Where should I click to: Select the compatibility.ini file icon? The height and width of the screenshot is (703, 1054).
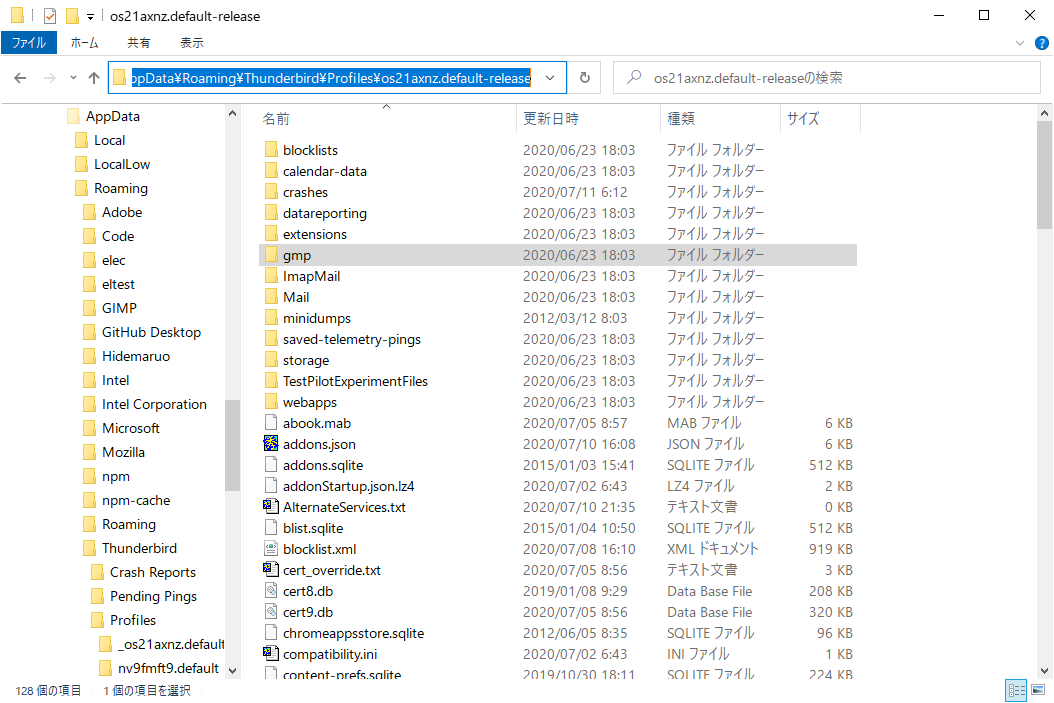[x=271, y=653]
